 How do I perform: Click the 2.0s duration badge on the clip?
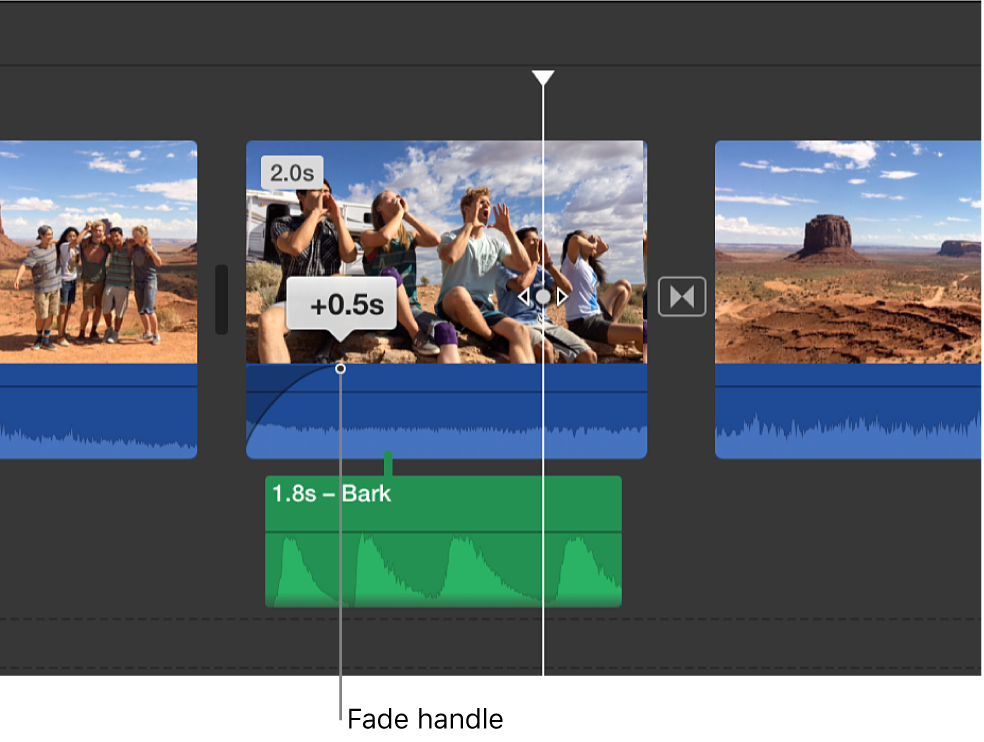(x=290, y=171)
